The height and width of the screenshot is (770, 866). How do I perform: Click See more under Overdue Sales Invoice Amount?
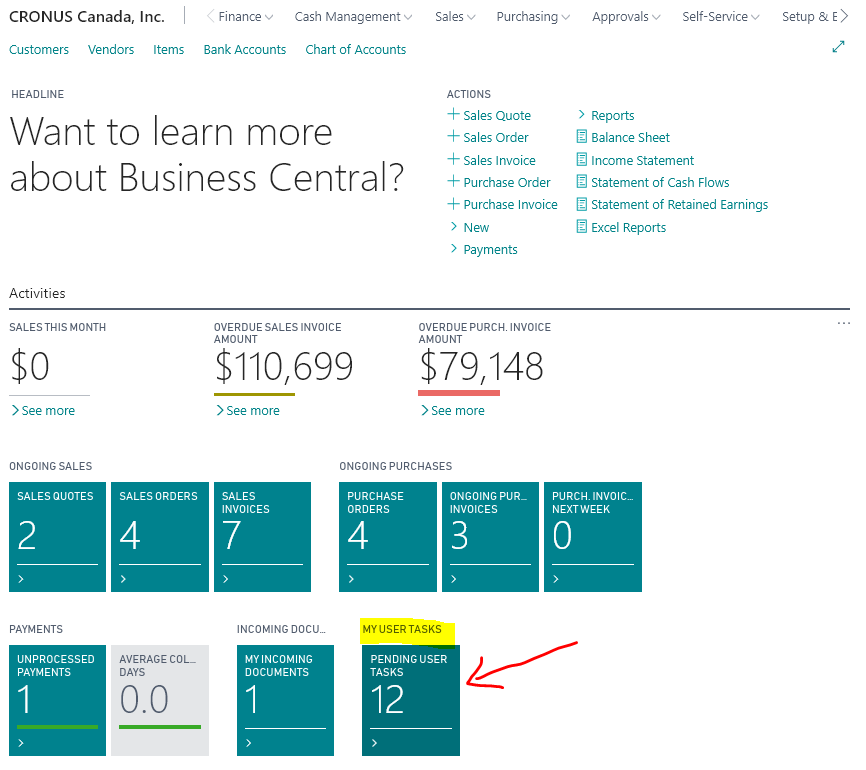tap(248, 410)
